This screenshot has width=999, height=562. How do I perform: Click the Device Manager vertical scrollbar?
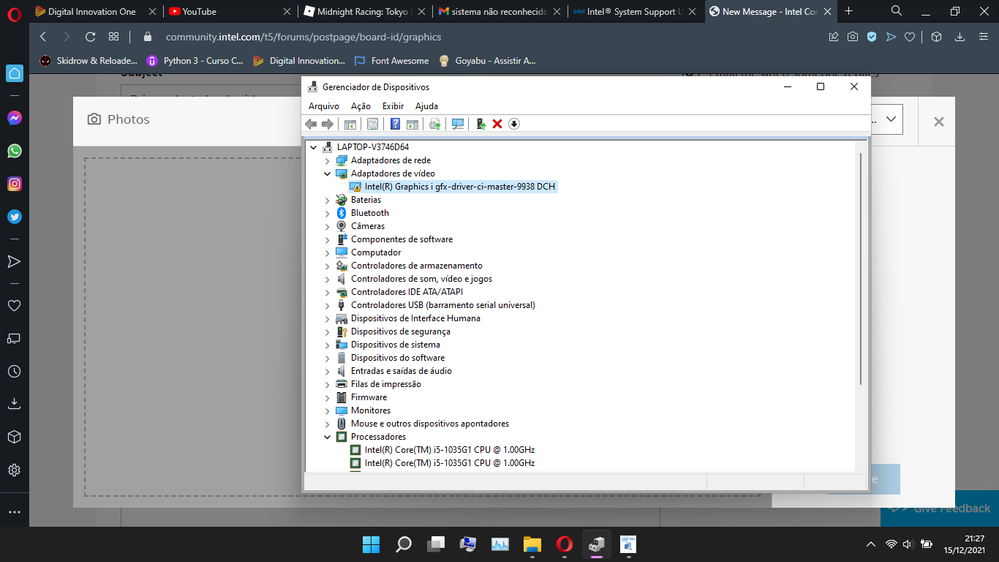click(x=861, y=269)
